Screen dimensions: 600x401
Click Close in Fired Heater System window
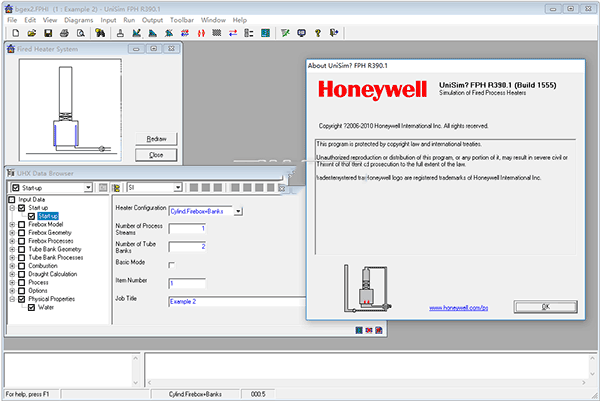(156, 155)
